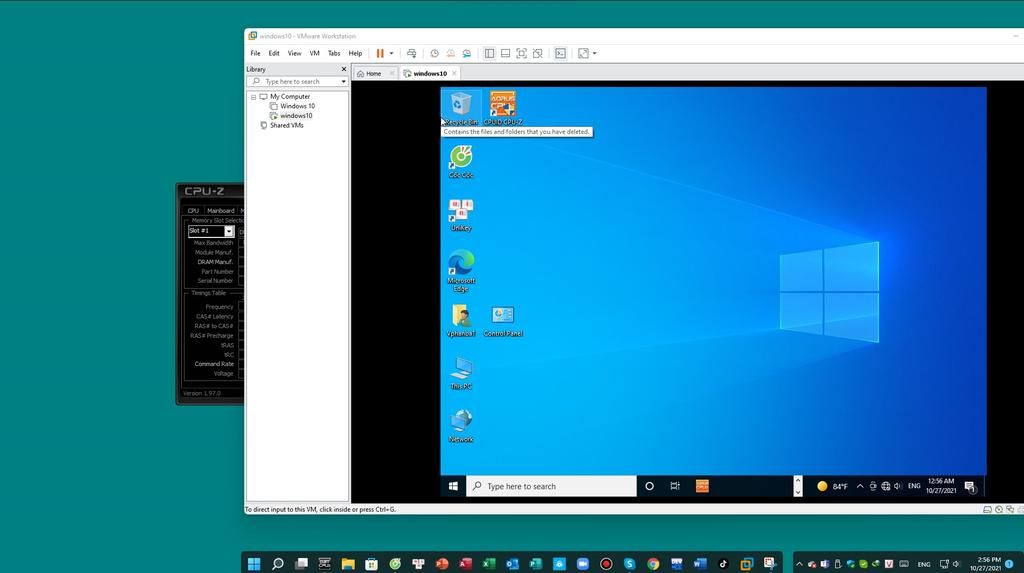Open Microsoft Word from the host taskbar

coord(700,564)
